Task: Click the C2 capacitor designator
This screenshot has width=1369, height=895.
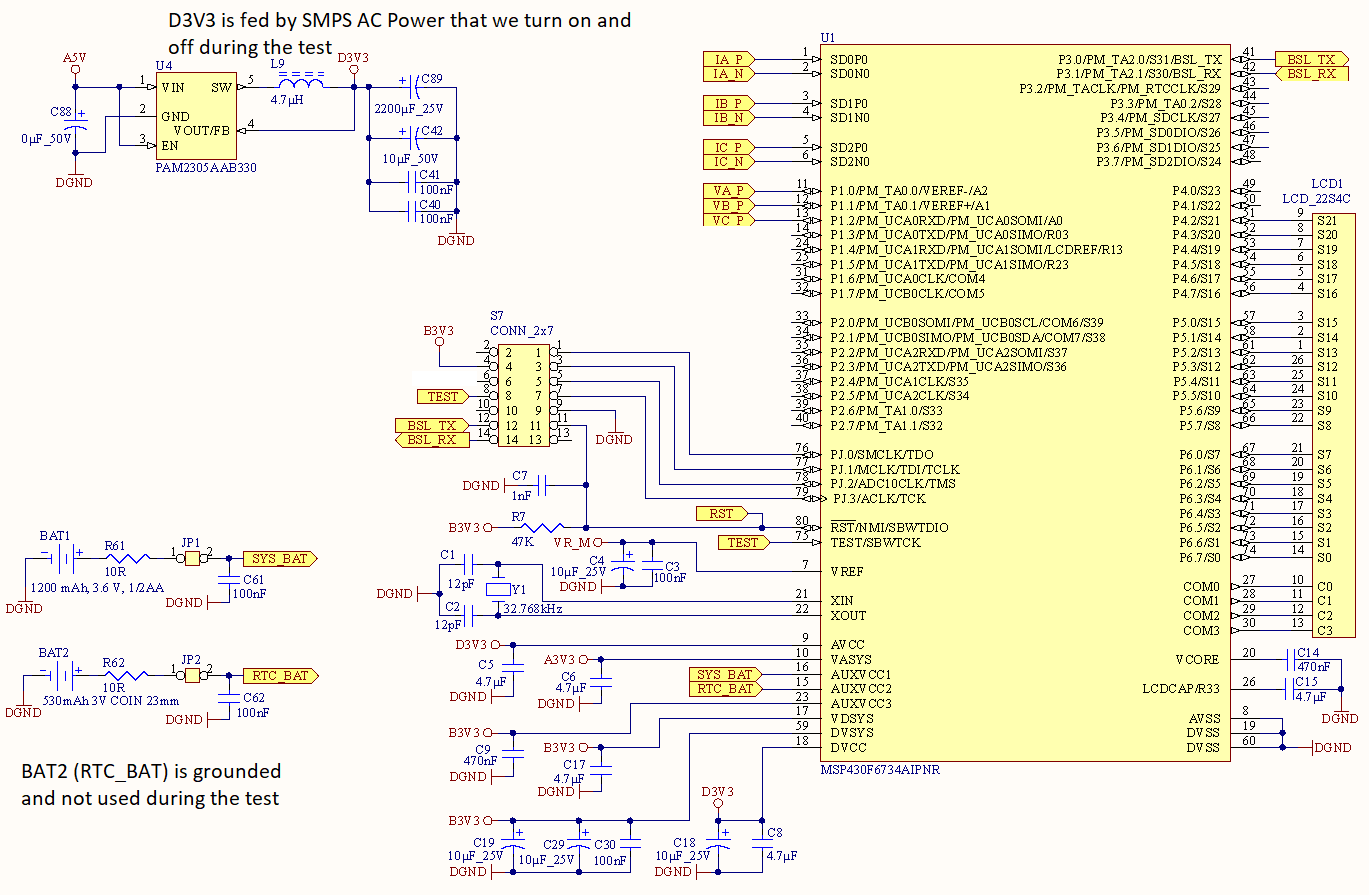Action: (453, 607)
